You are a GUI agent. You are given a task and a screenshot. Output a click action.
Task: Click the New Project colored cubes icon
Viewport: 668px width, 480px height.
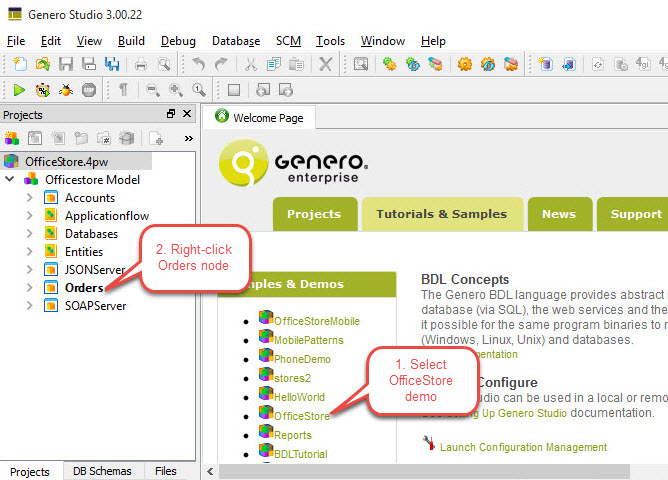click(12, 138)
